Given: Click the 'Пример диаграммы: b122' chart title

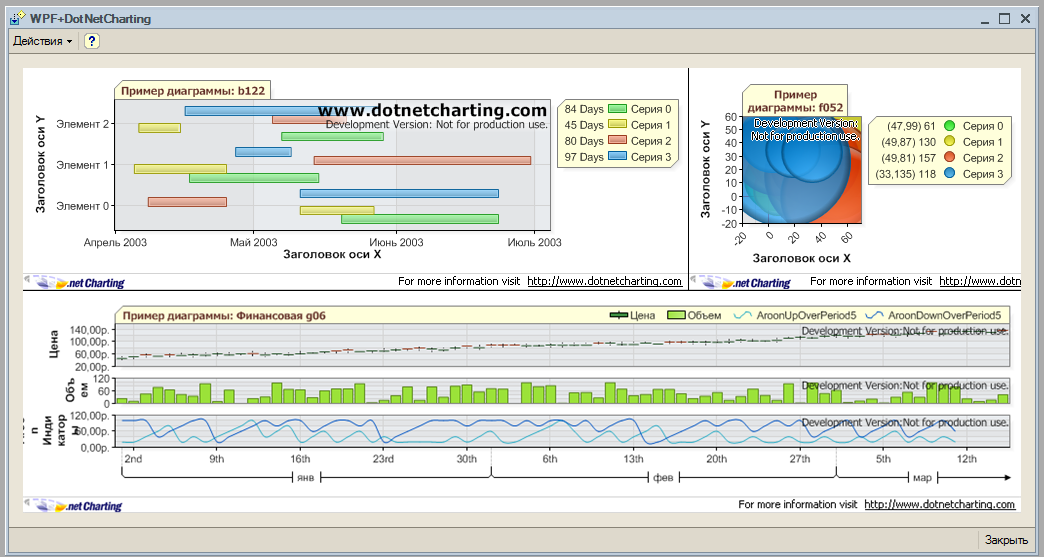Looking at the screenshot, I should (193, 91).
